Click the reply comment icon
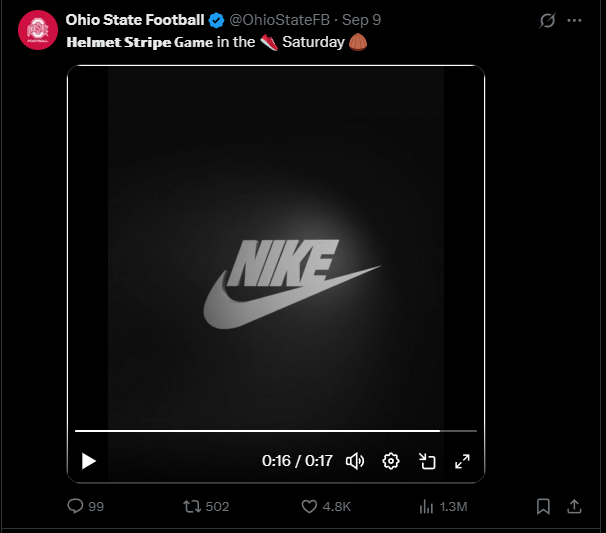 tap(75, 506)
